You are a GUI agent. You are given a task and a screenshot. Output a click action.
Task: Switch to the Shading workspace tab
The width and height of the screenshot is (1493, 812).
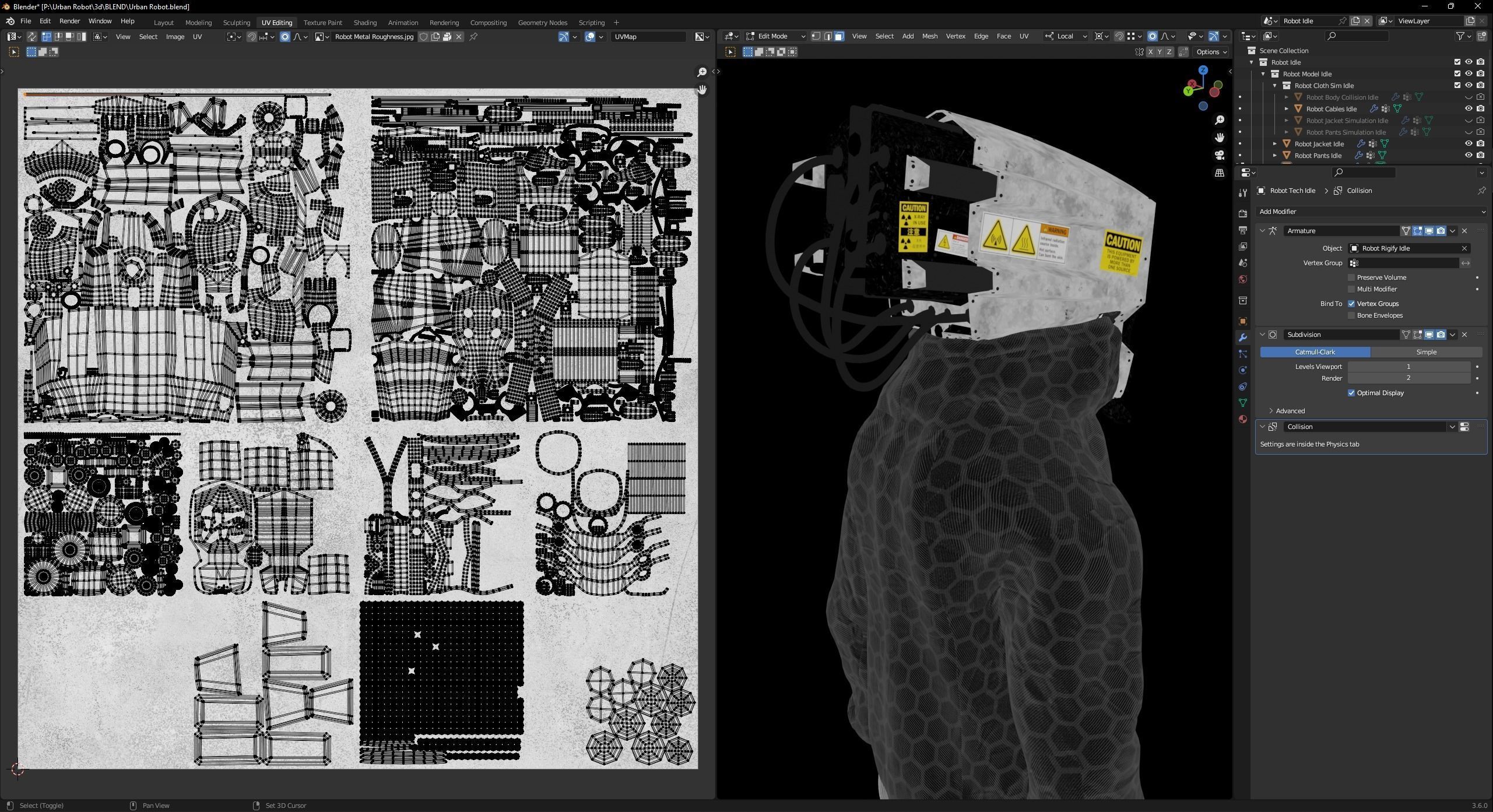(365, 23)
